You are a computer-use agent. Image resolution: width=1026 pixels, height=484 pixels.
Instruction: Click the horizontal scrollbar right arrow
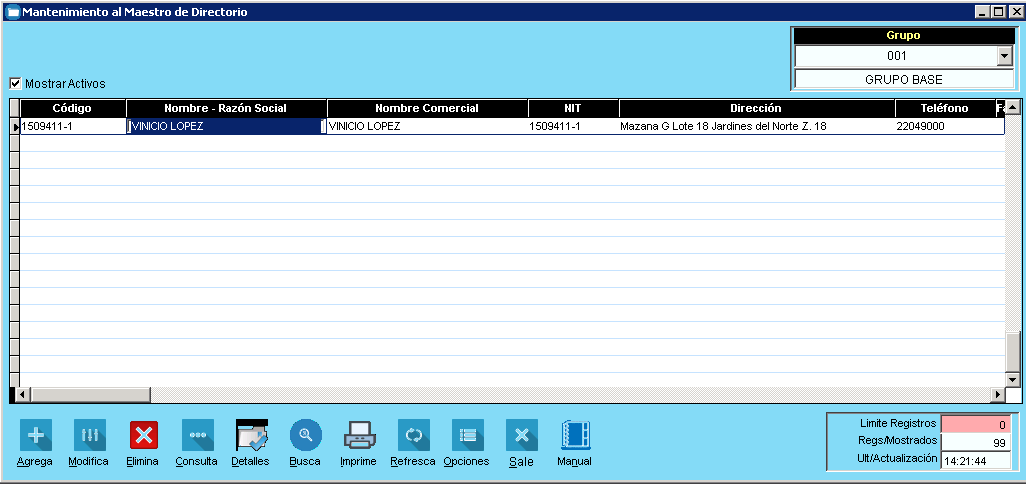(996, 394)
